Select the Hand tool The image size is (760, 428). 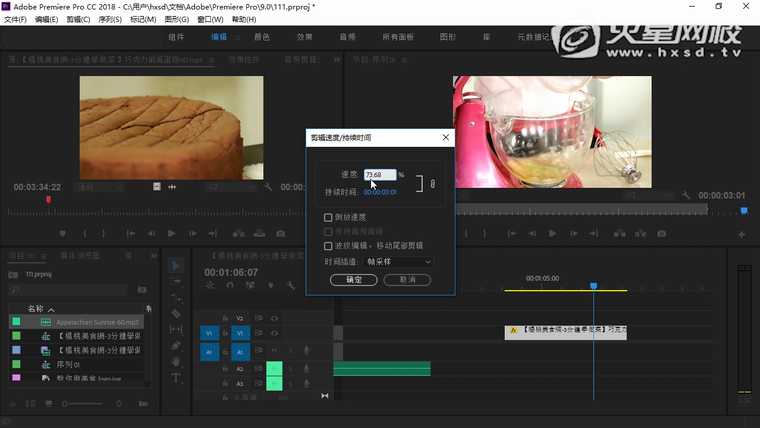click(176, 361)
